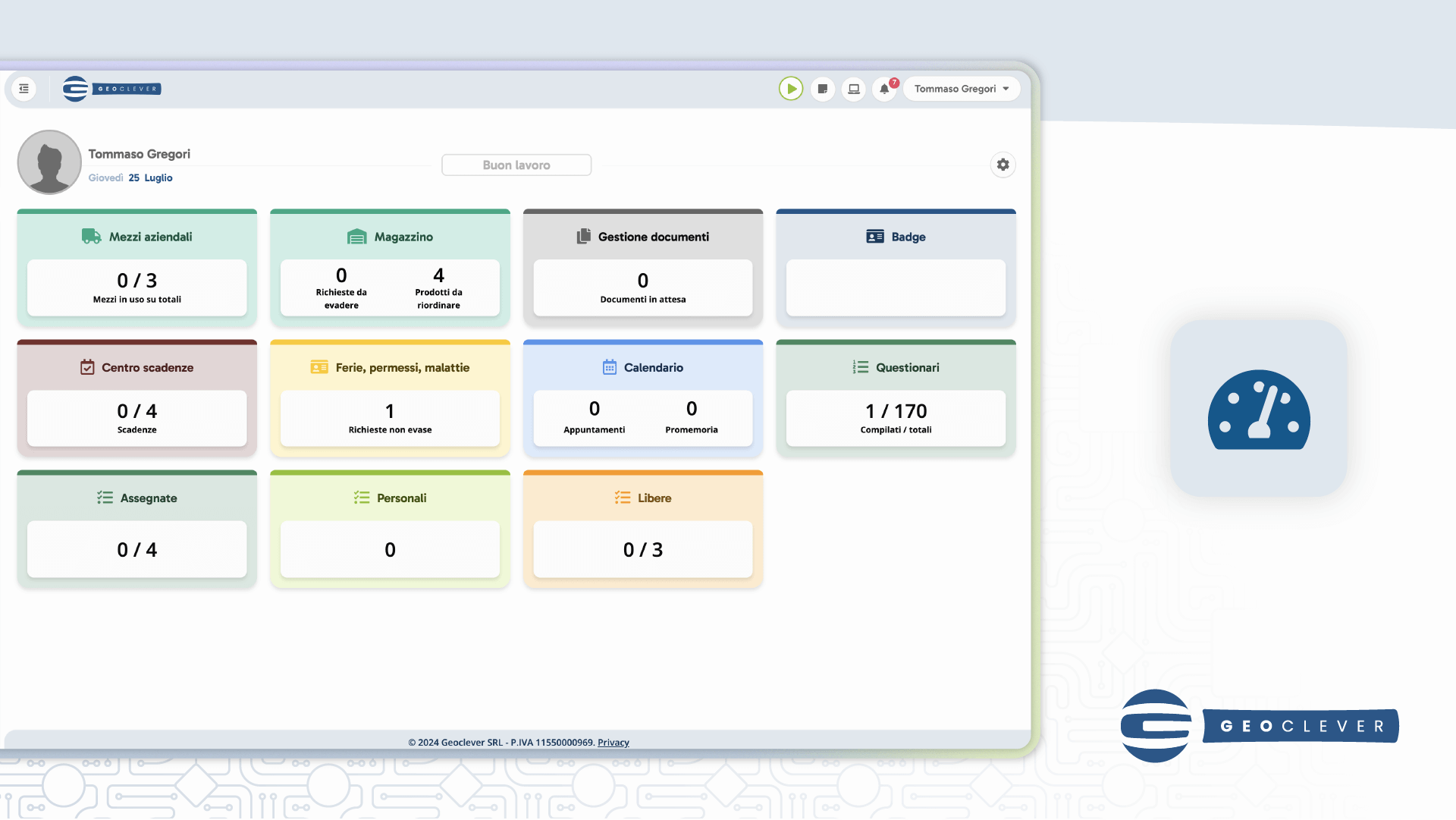
Task: Open the Magazzino warehouse icon
Action: pyautogui.click(x=356, y=237)
